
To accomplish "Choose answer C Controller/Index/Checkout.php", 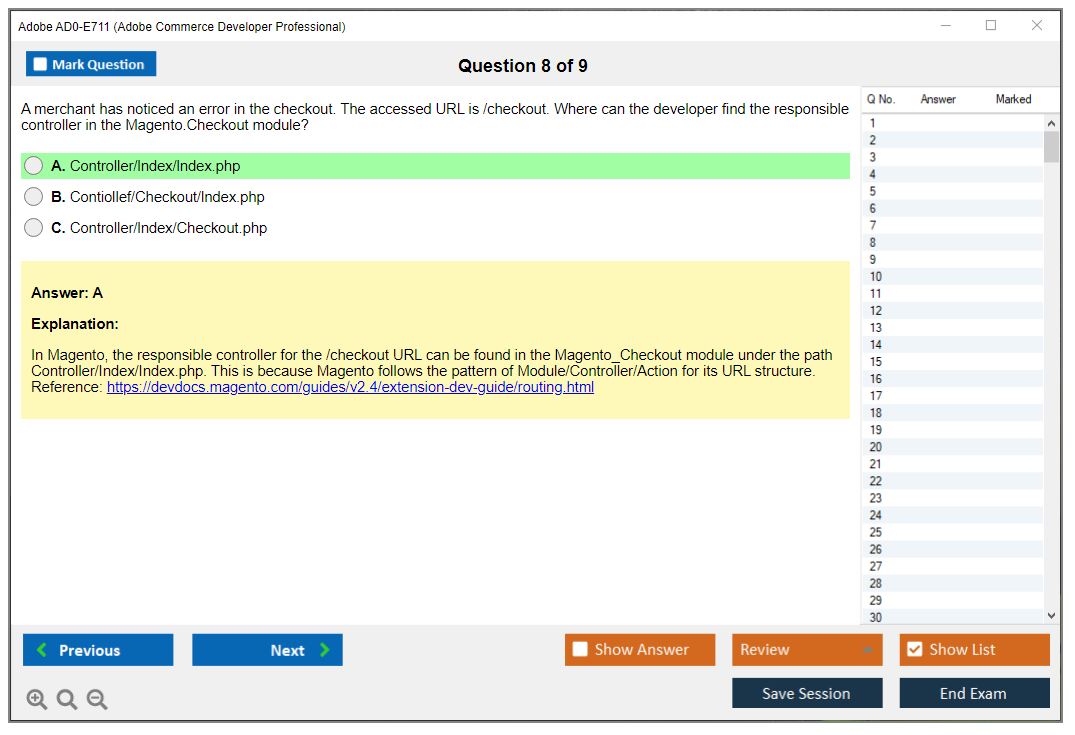I will coord(34,228).
